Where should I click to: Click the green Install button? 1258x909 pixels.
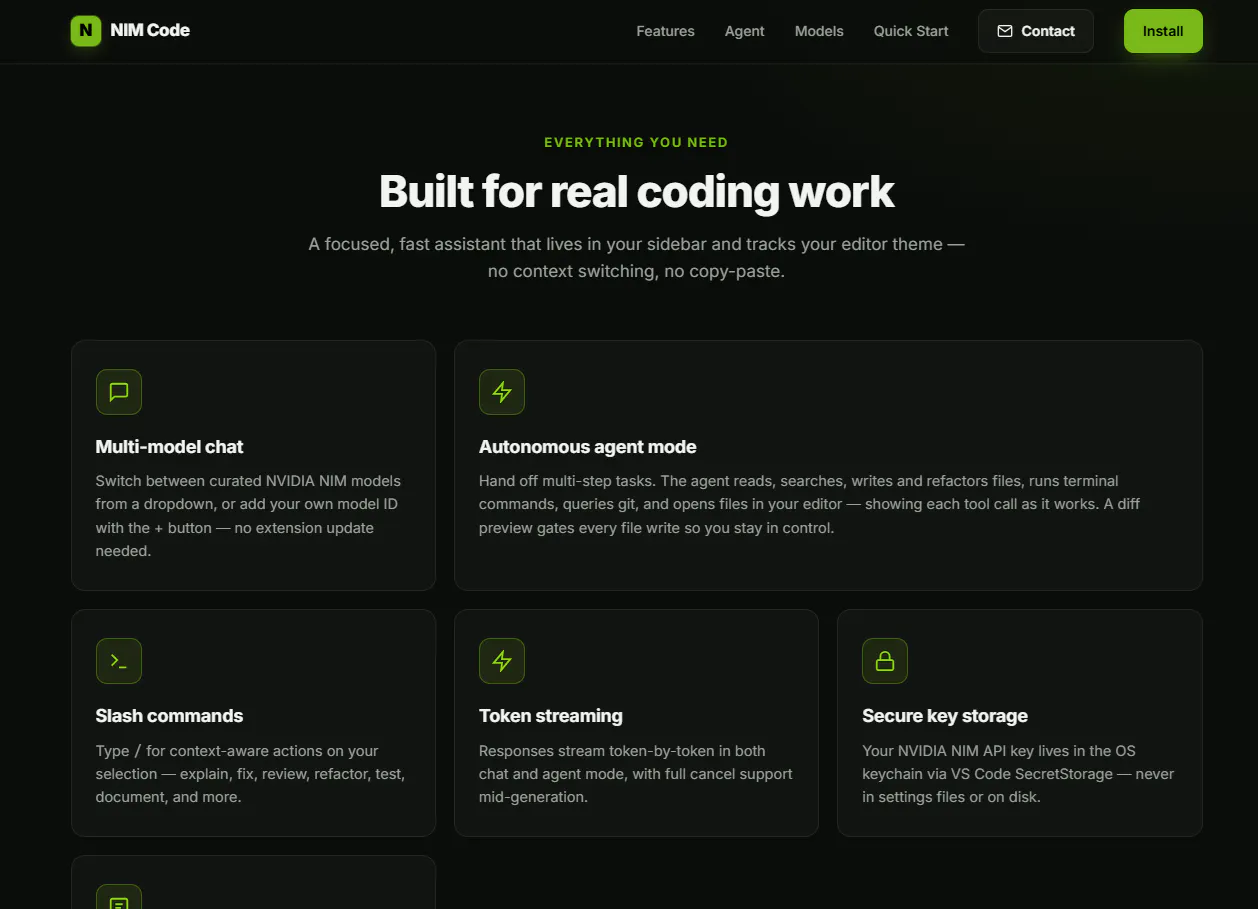coord(1163,31)
